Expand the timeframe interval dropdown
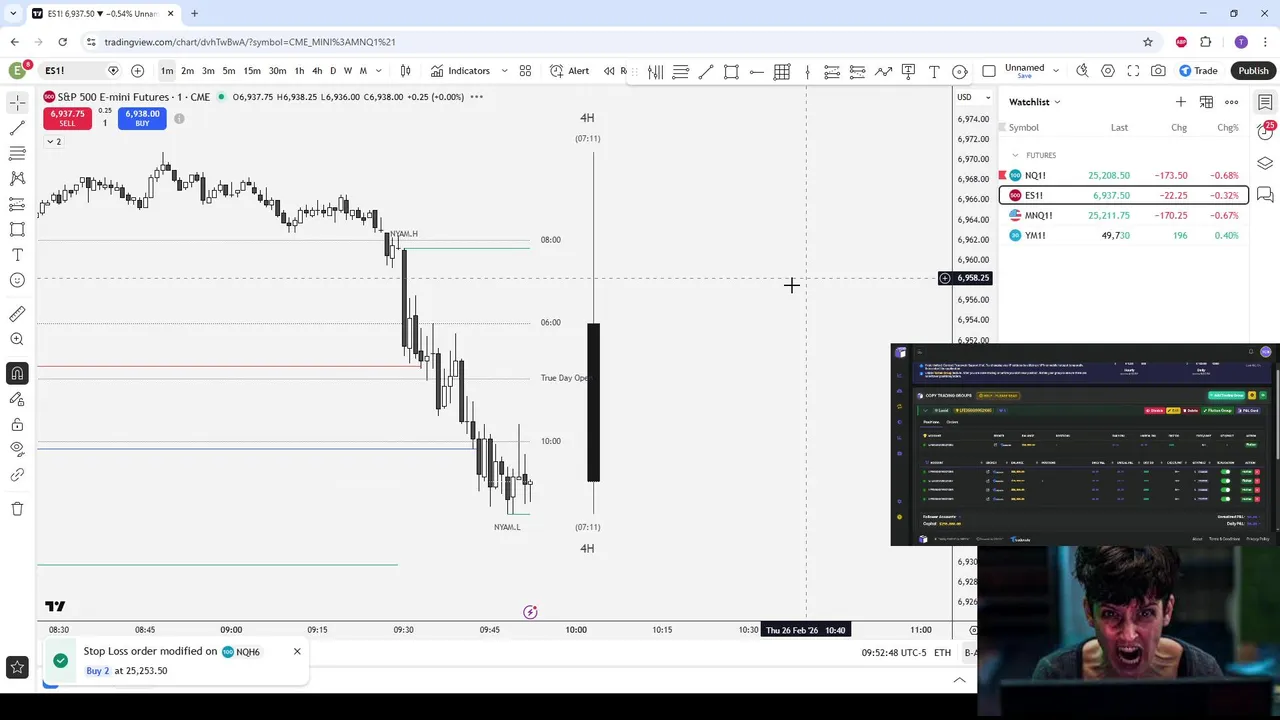 click(x=378, y=71)
